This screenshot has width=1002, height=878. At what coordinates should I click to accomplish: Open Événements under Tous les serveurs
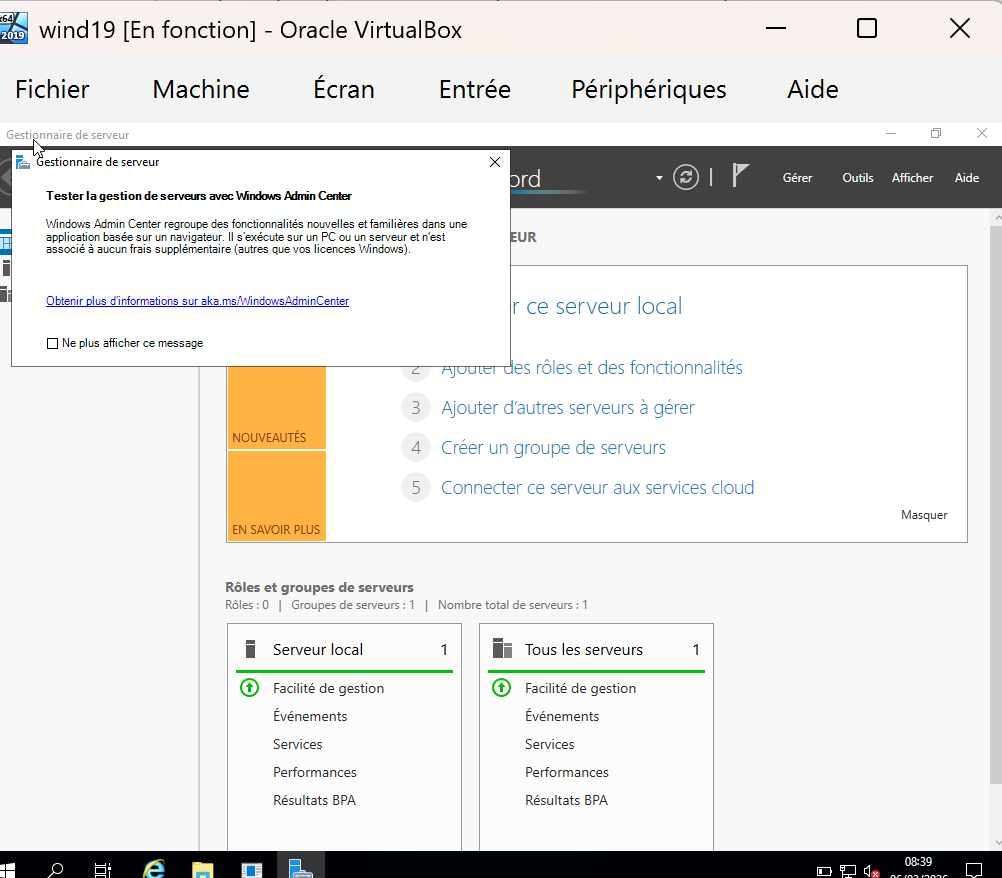pos(562,716)
